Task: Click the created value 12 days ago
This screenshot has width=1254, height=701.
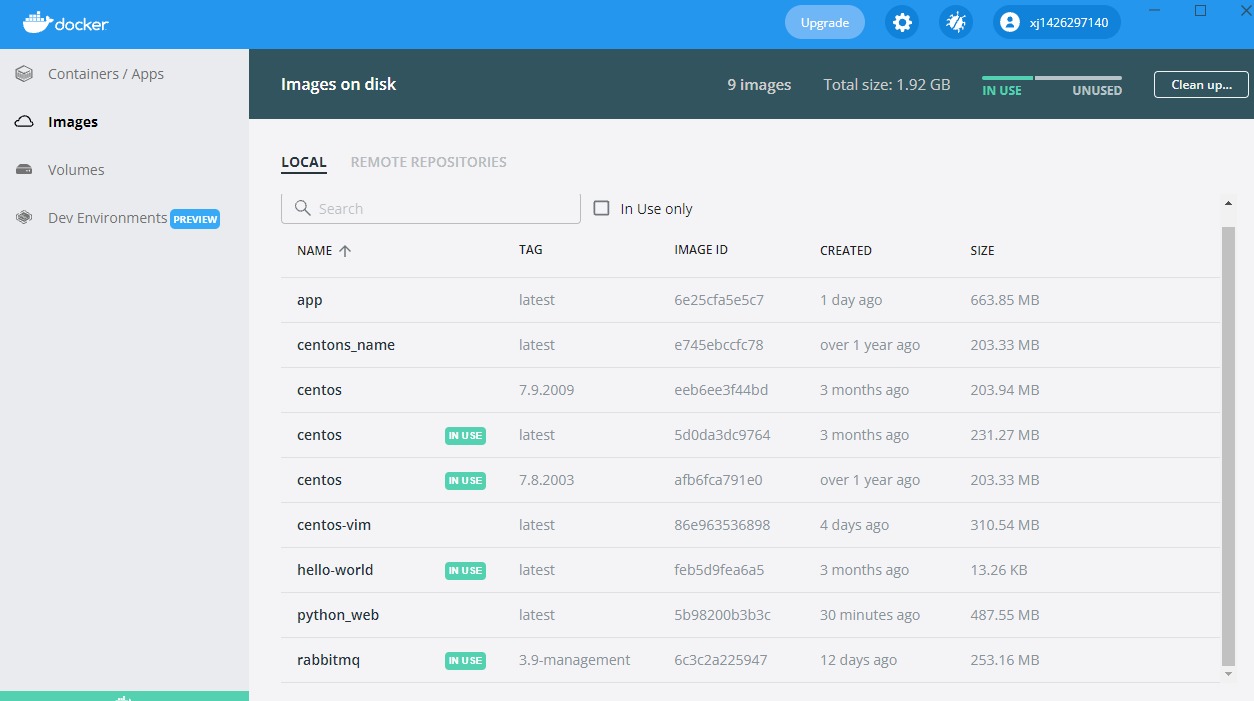Action: [x=858, y=660]
